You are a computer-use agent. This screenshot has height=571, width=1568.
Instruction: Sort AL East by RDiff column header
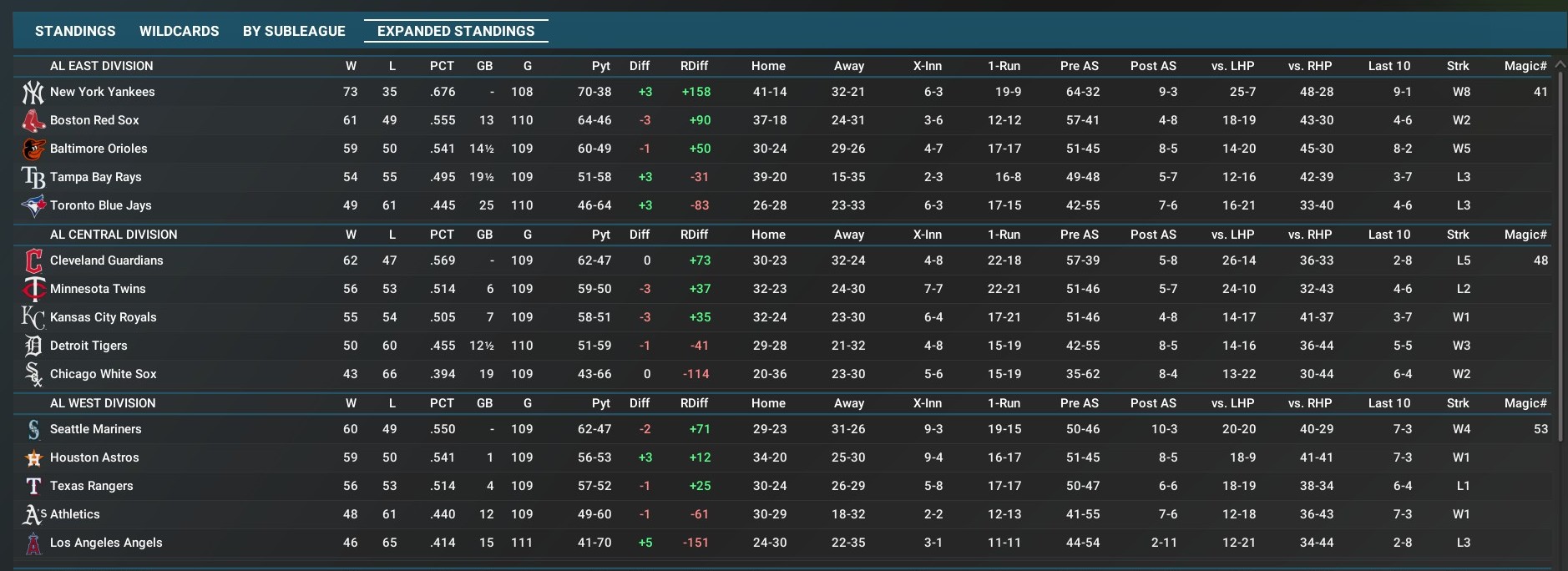point(694,66)
